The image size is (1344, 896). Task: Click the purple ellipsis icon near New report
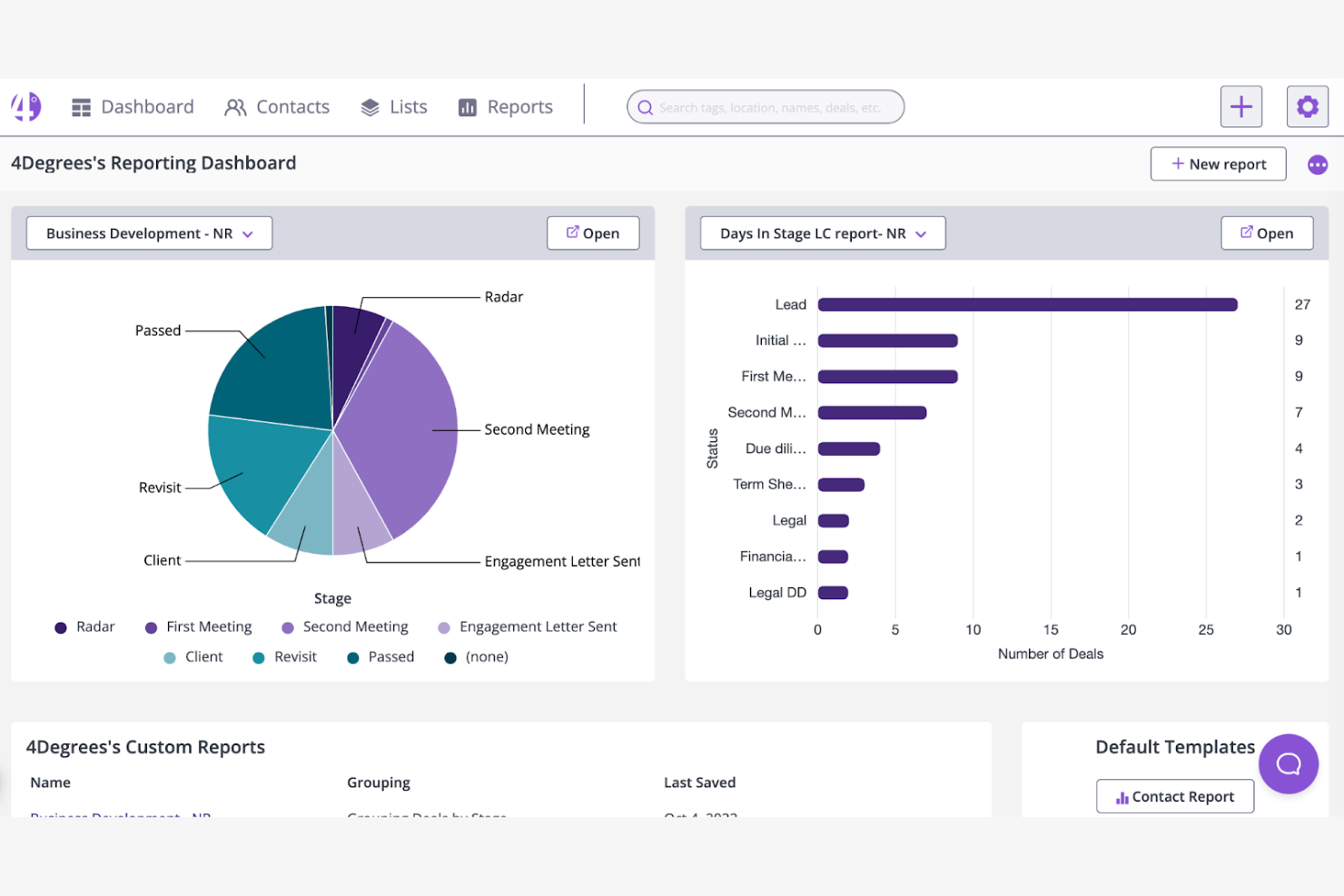pyautogui.click(x=1318, y=164)
